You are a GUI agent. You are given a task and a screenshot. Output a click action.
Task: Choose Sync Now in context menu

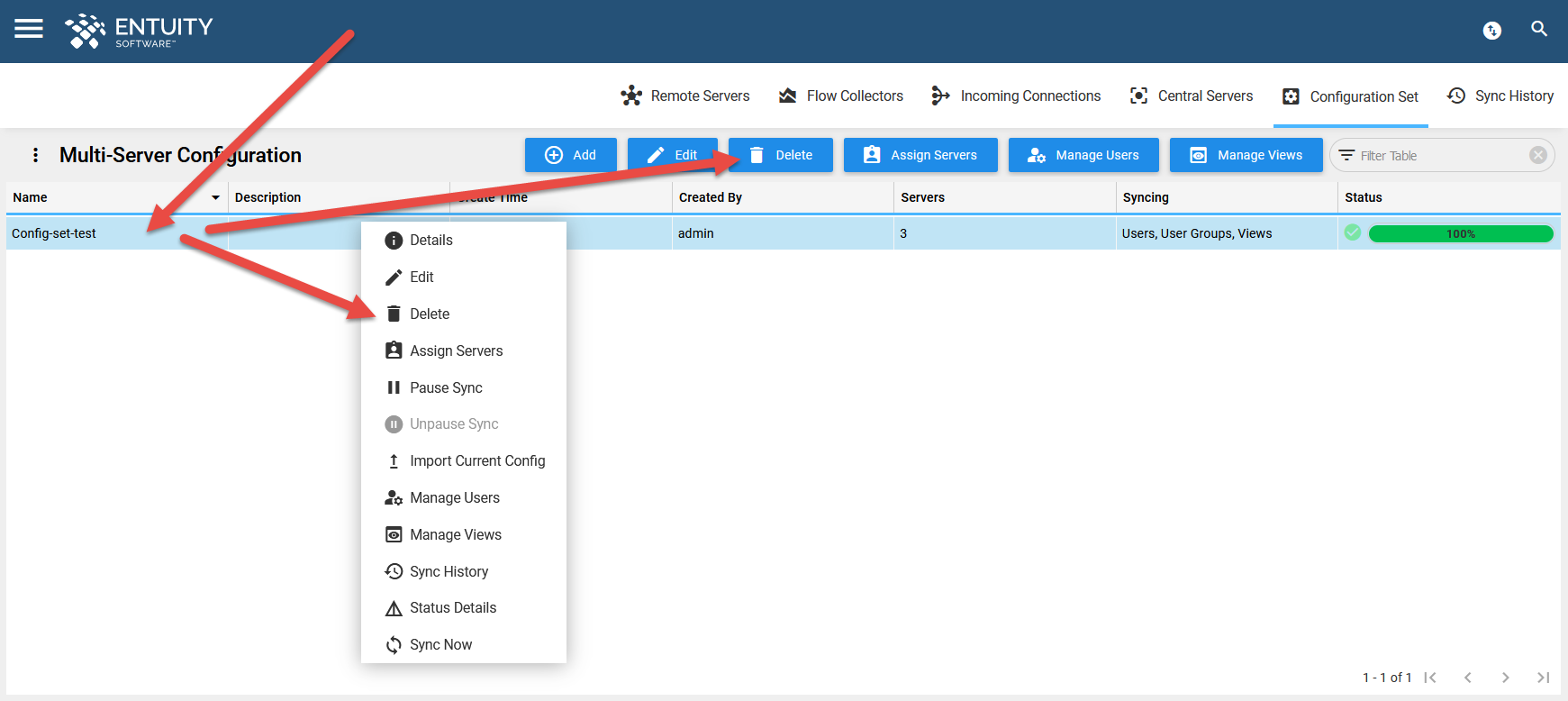(464, 644)
